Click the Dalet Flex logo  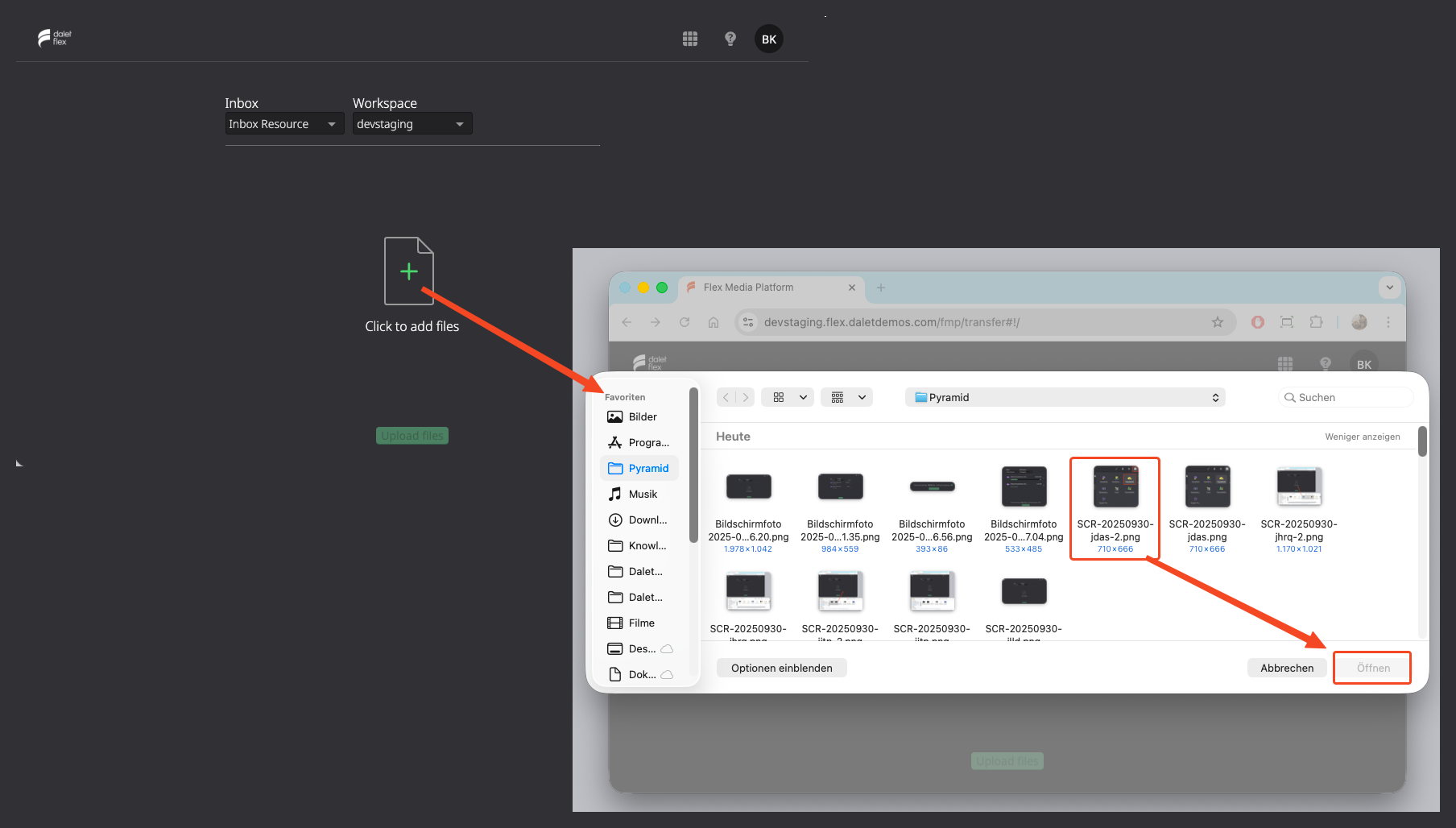(55, 38)
